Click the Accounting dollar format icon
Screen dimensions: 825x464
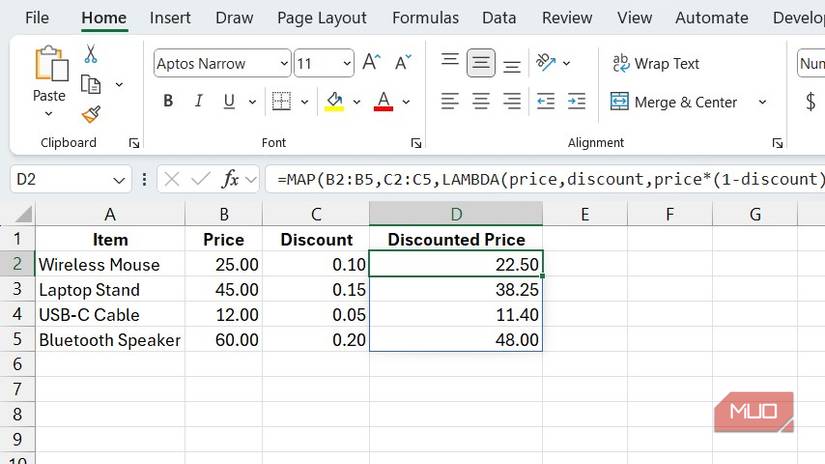coord(811,101)
